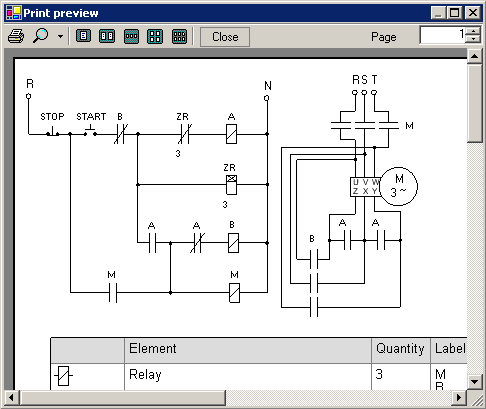Click the 'N' neutral terminal label
This screenshot has width=486, height=409.
tap(268, 86)
